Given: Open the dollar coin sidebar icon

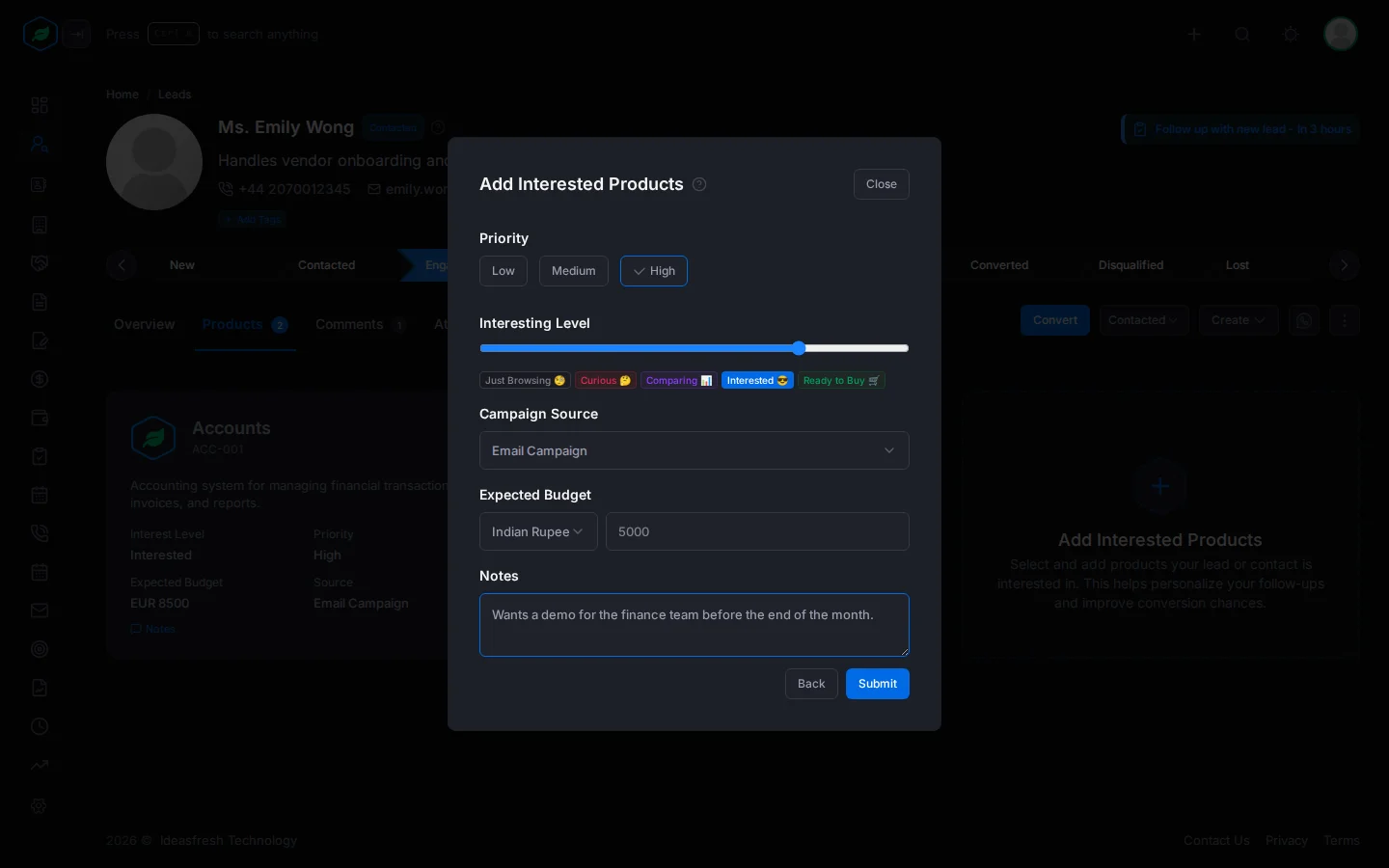Looking at the screenshot, I should click(40, 379).
